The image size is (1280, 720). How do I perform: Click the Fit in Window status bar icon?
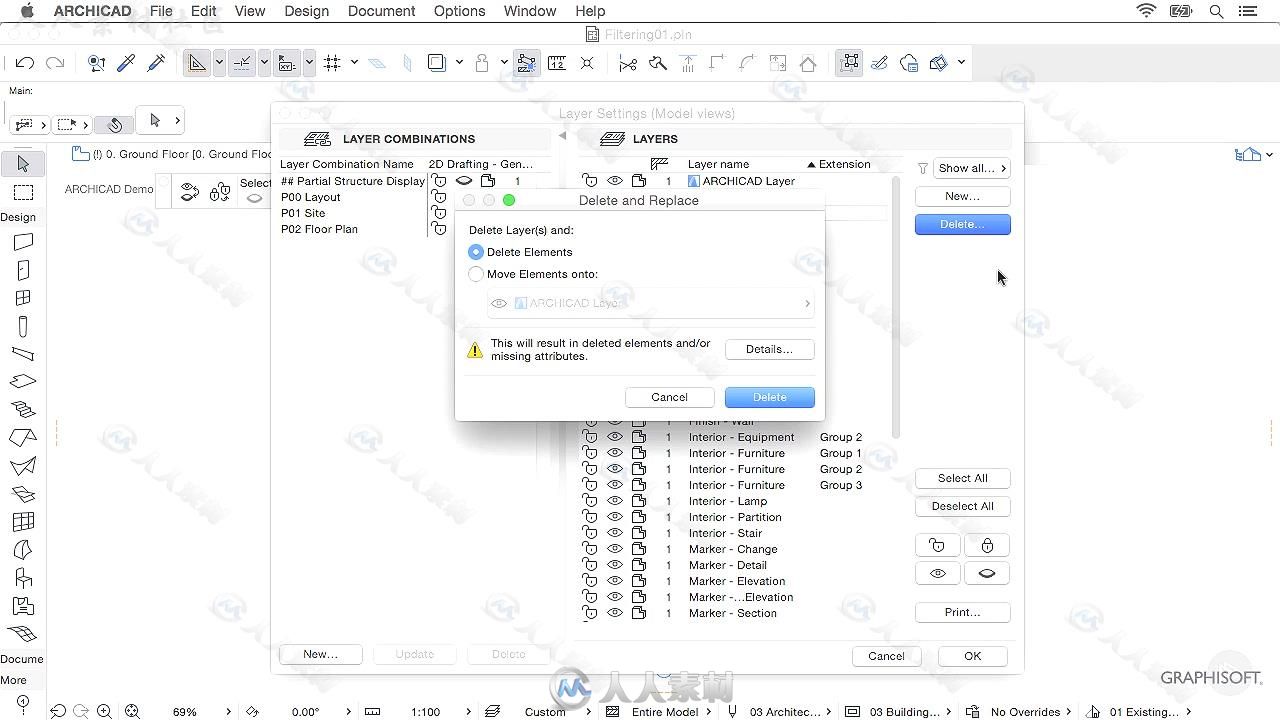click(x=131, y=711)
